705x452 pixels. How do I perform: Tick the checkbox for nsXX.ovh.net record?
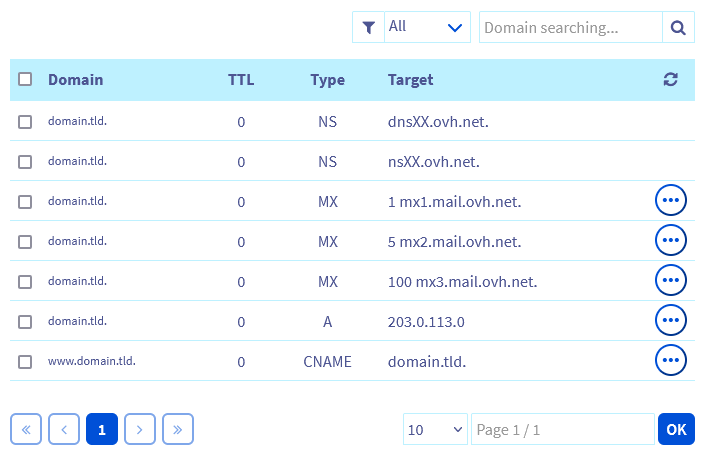[25, 161]
